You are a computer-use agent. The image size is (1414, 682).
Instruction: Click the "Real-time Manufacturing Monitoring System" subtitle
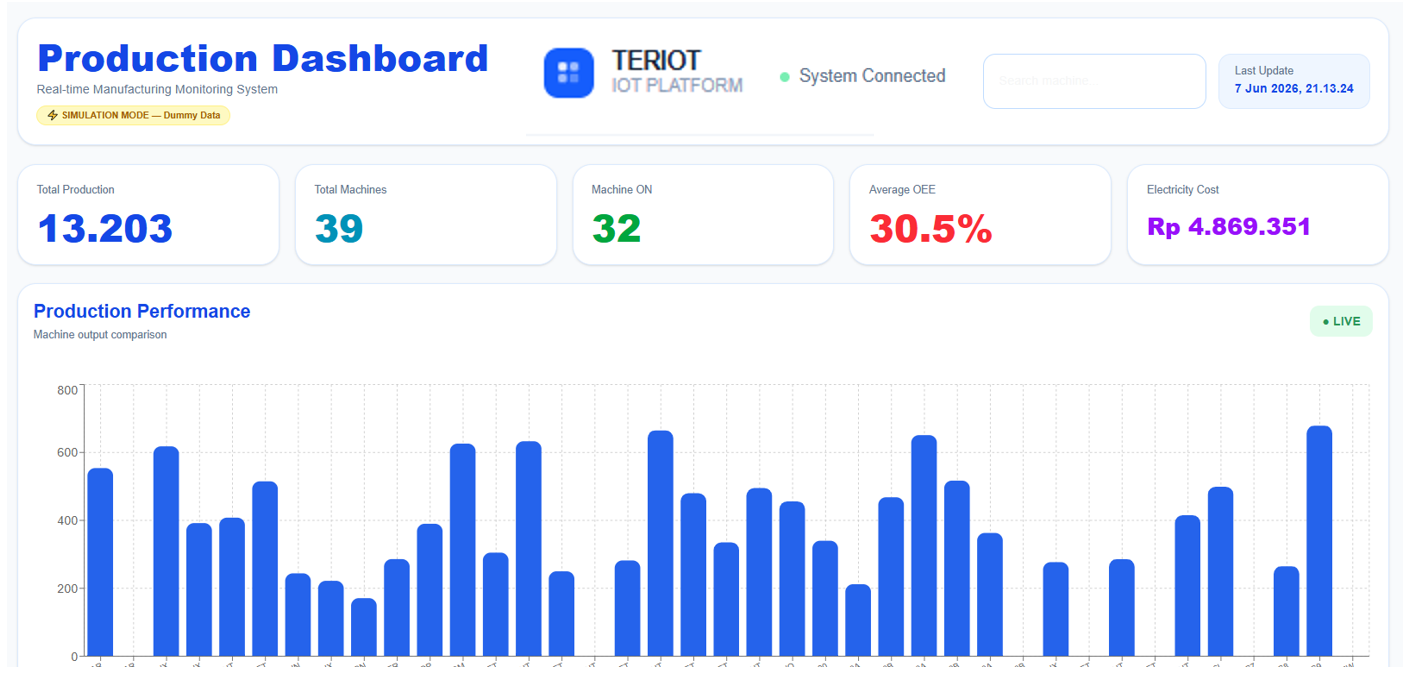pyautogui.click(x=157, y=89)
